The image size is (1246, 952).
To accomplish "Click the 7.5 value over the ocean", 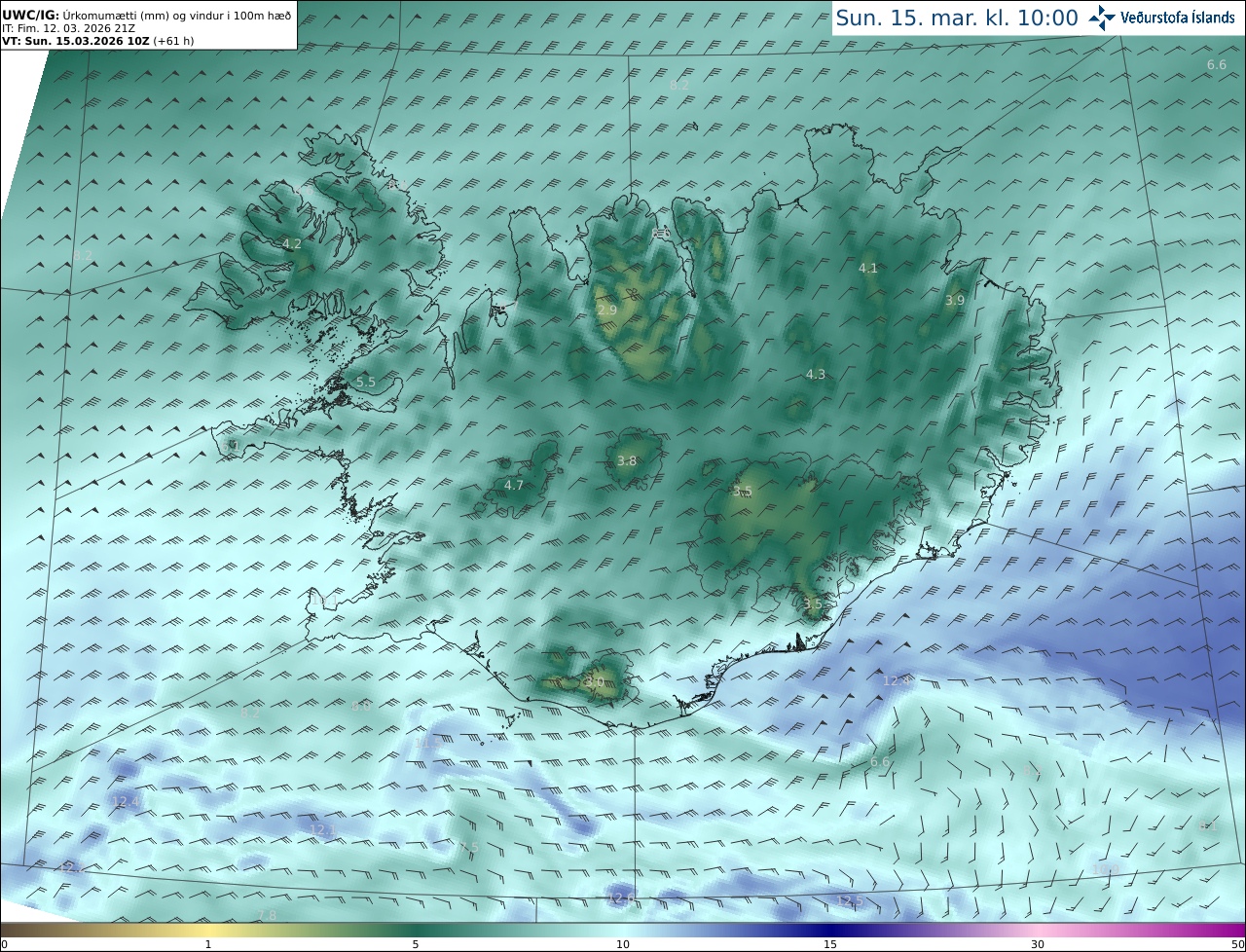I will 468,848.
